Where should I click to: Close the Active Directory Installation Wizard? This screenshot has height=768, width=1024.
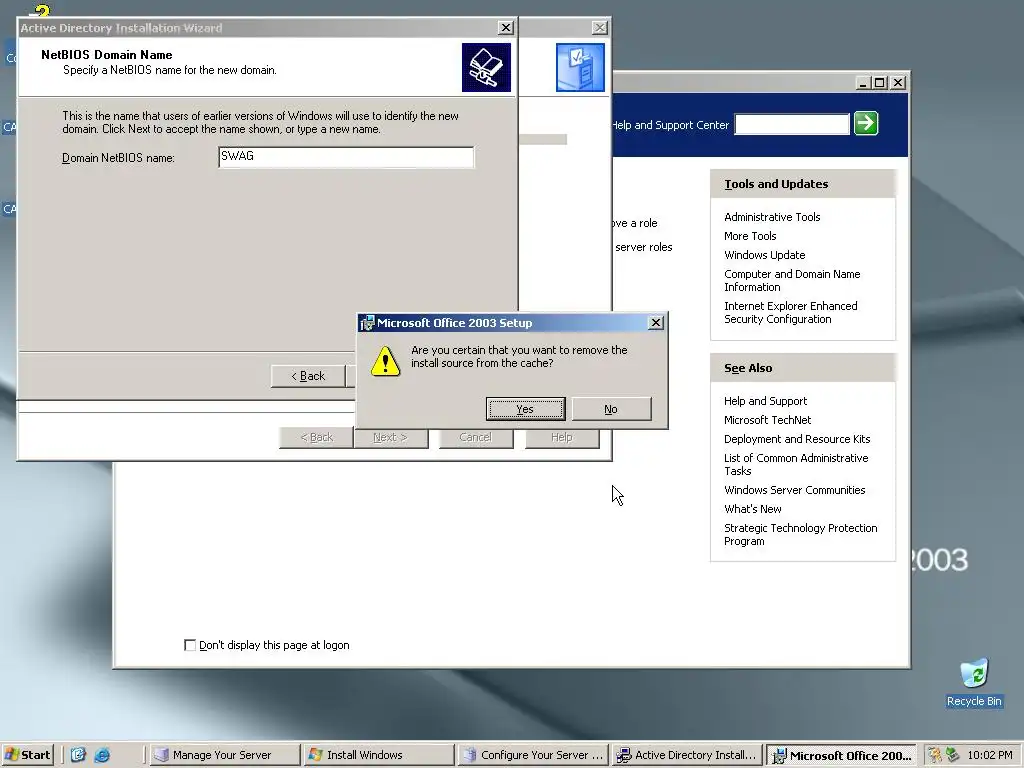coord(505,27)
